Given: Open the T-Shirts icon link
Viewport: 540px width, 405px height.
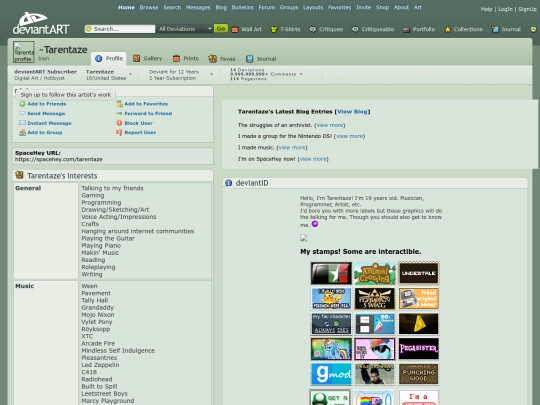Looking at the screenshot, I should click(274, 29).
